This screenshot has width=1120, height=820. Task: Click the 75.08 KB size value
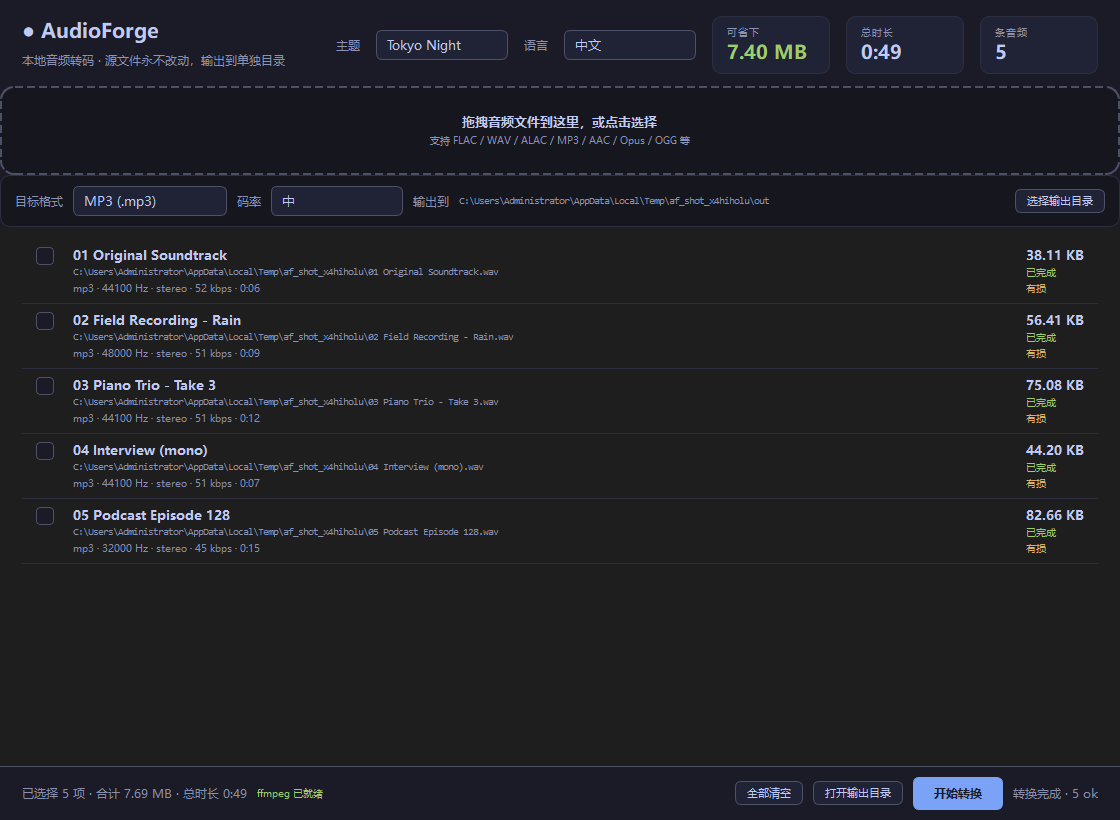1054,385
